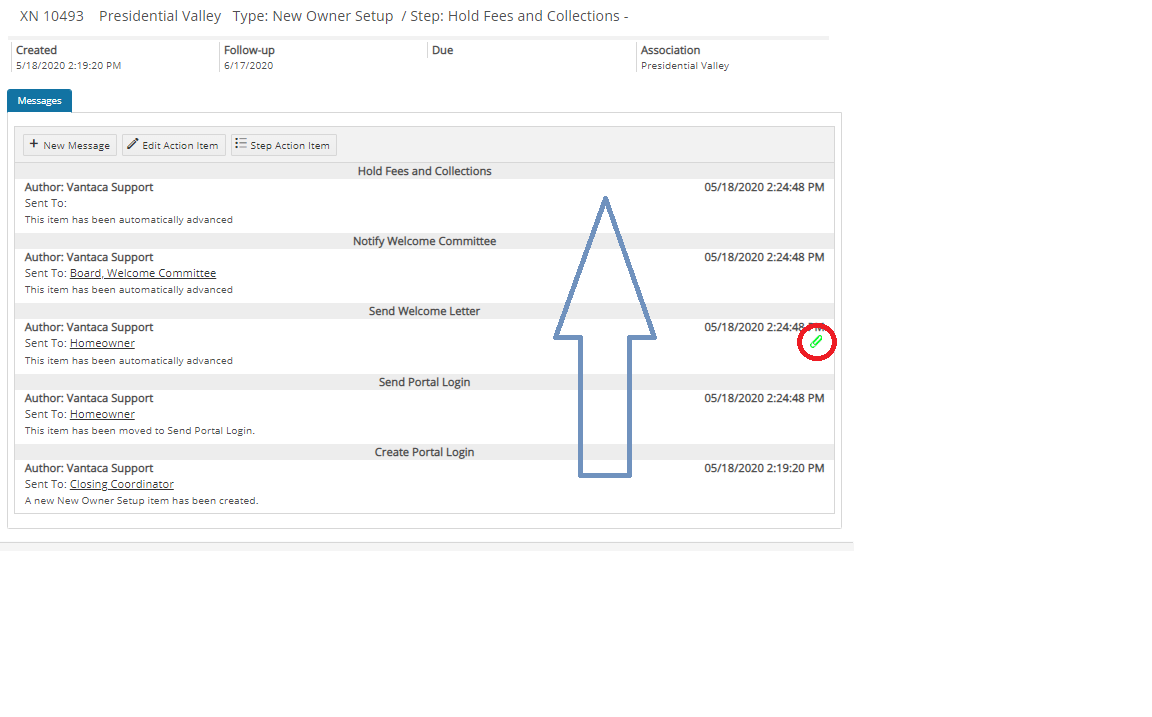
Task: Click the 2:19:20 PM timestamp on Create Portal Login
Action: point(764,468)
